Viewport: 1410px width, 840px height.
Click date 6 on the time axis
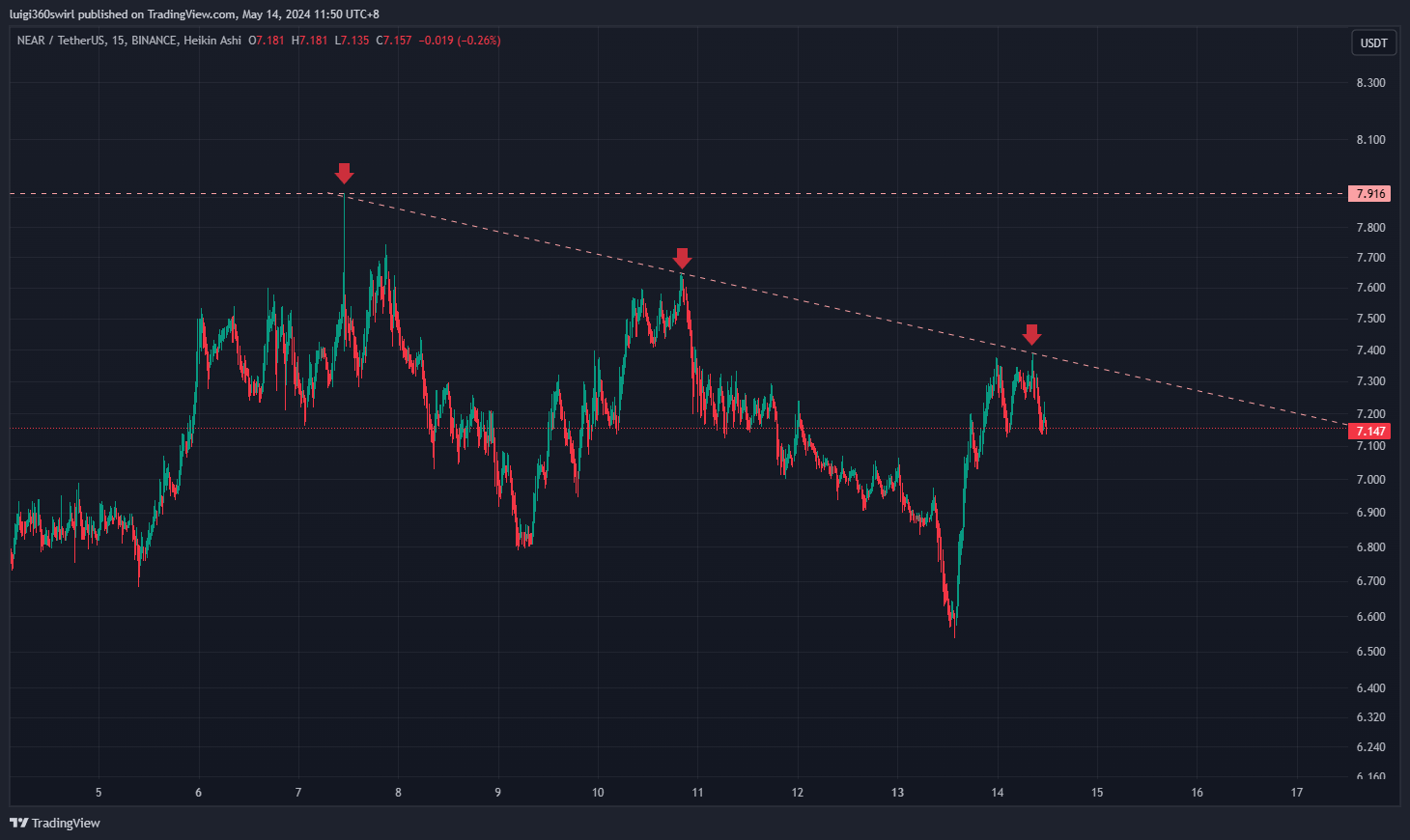[199, 793]
